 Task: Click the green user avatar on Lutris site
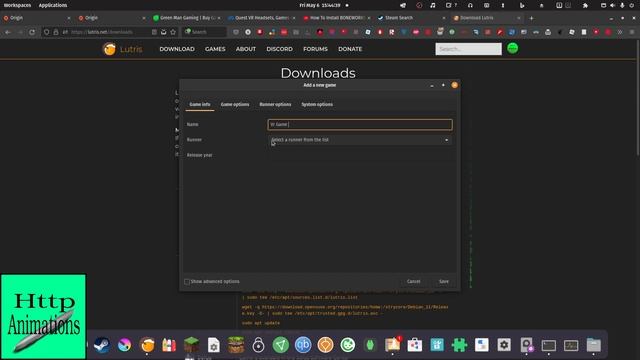pyautogui.click(x=513, y=48)
